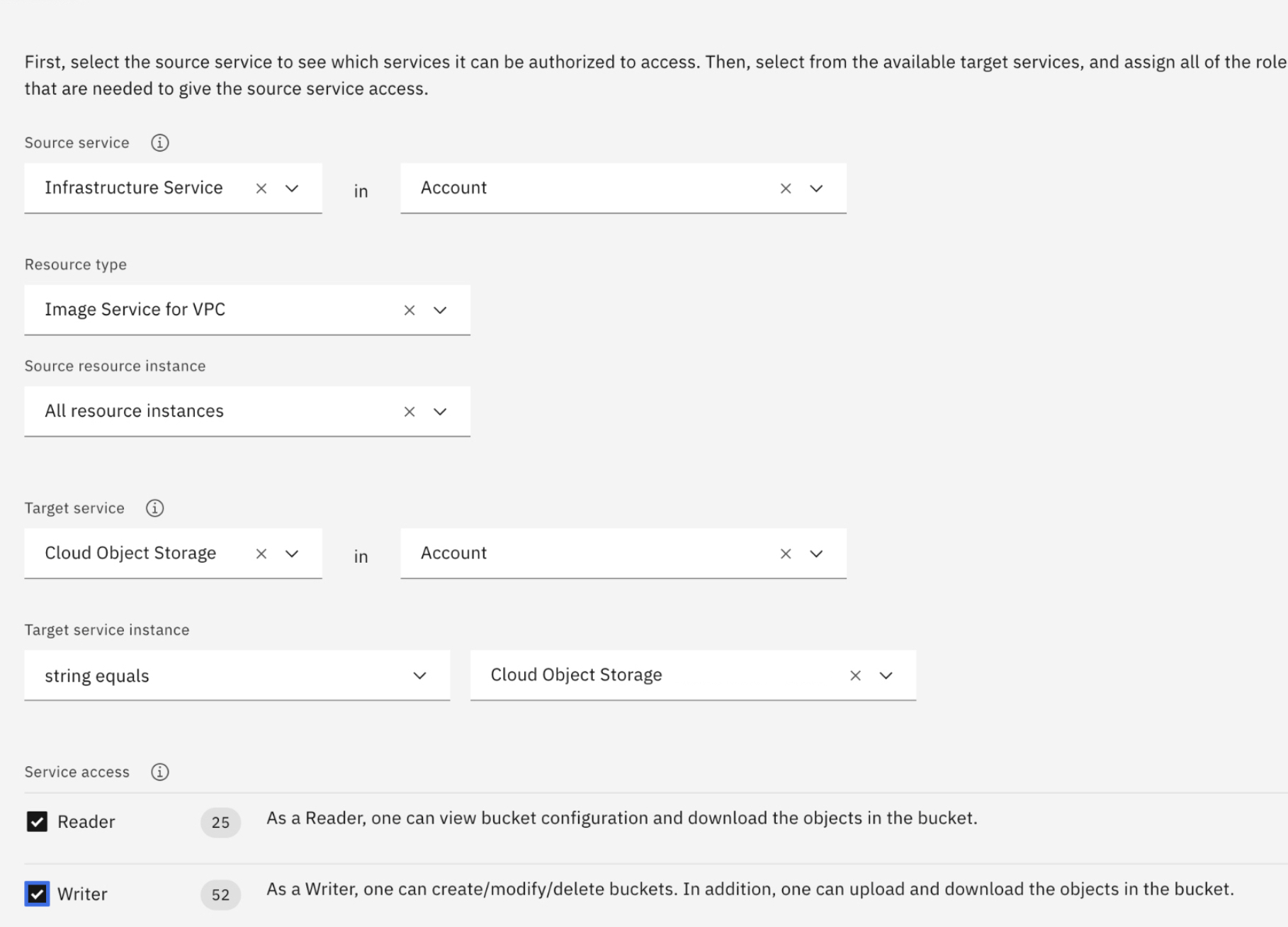
Task: Clear the Cloud Object Storage target service
Action: (261, 553)
